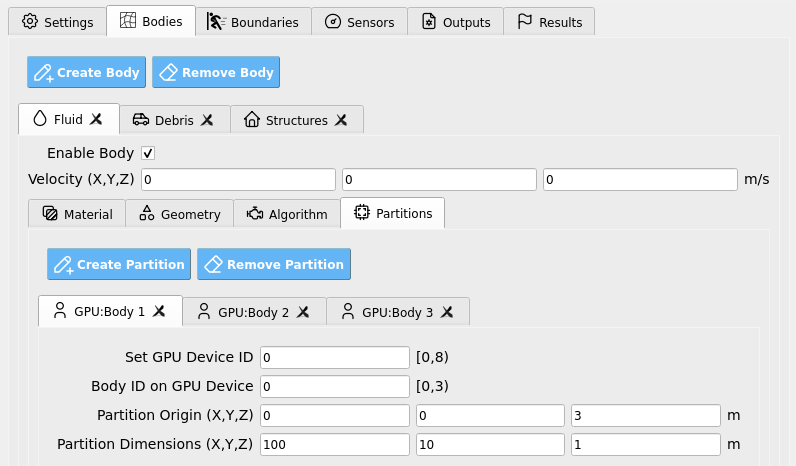796x466 pixels.
Task: Click the Geometry shapes icon
Action: pyautogui.click(x=147, y=213)
